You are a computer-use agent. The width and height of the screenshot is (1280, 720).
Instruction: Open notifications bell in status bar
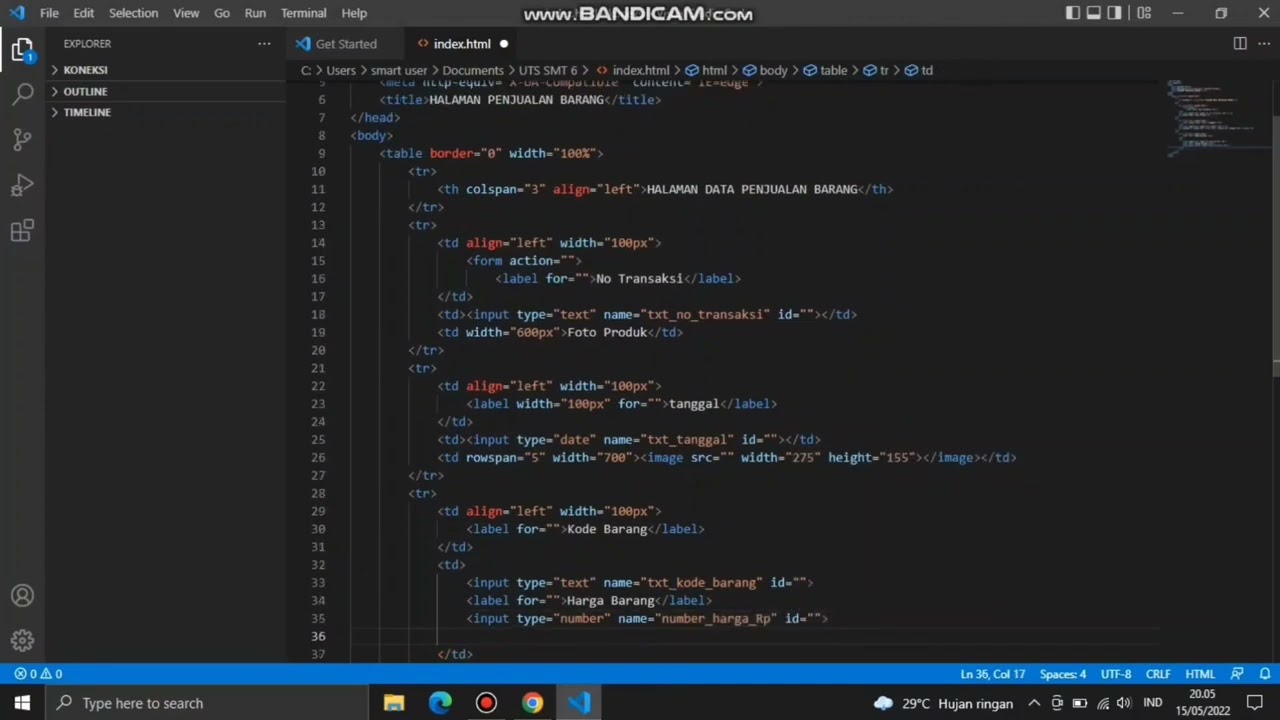(1265, 674)
